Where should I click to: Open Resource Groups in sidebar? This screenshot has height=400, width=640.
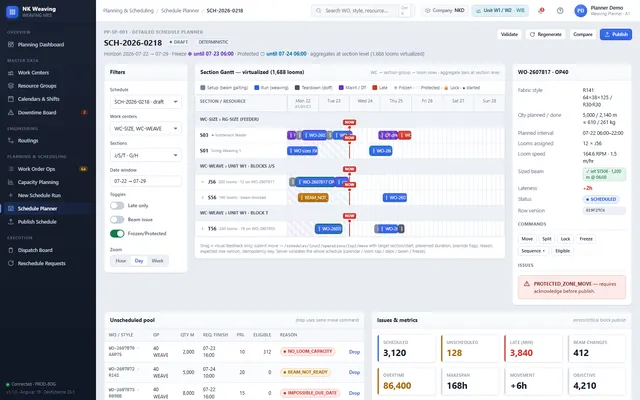(37, 86)
